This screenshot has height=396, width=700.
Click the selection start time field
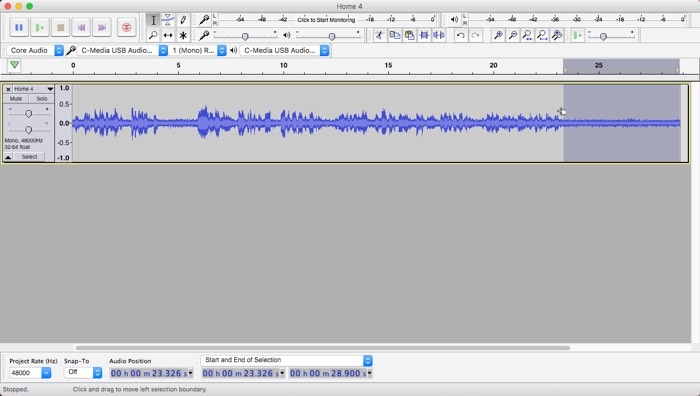coord(243,373)
